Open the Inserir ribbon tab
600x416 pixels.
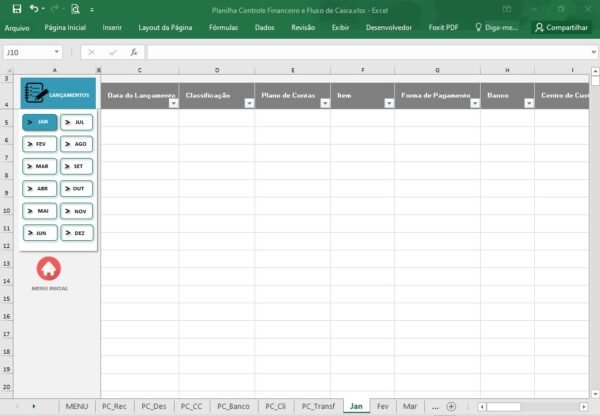(x=112, y=28)
